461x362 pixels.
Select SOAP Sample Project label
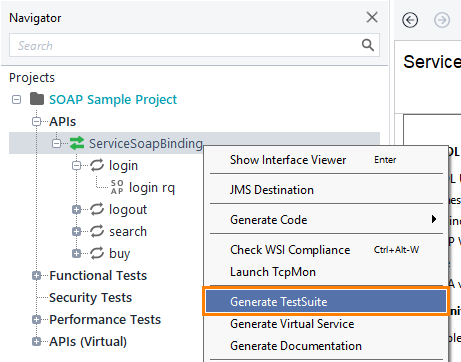click(x=113, y=100)
